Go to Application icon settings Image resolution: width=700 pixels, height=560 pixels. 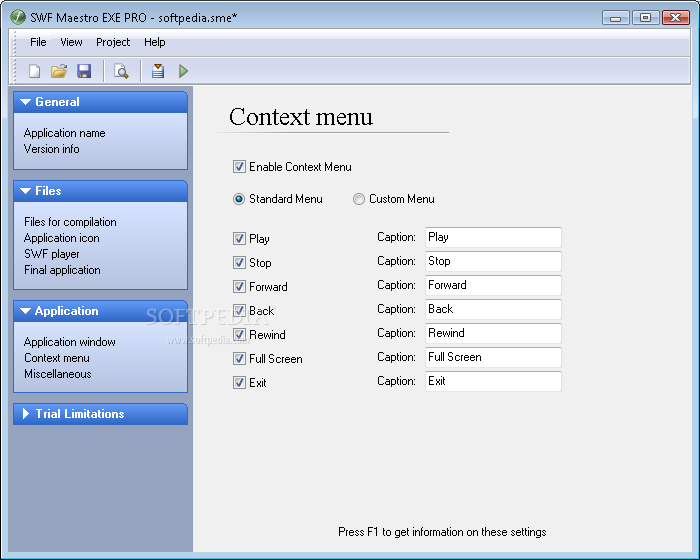[x=62, y=238]
